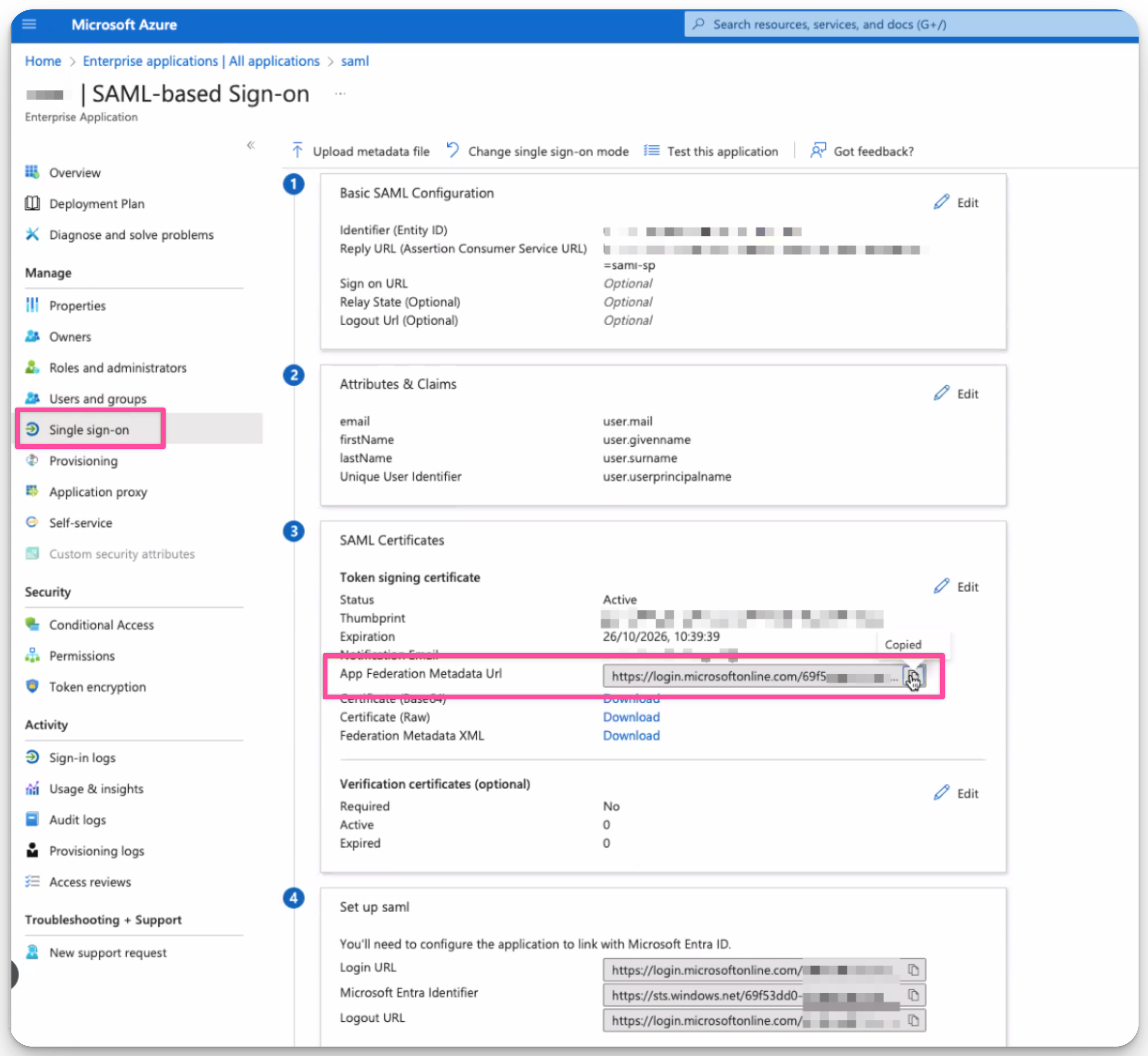Click the Permissions hierarchy icon

pyautogui.click(x=32, y=655)
